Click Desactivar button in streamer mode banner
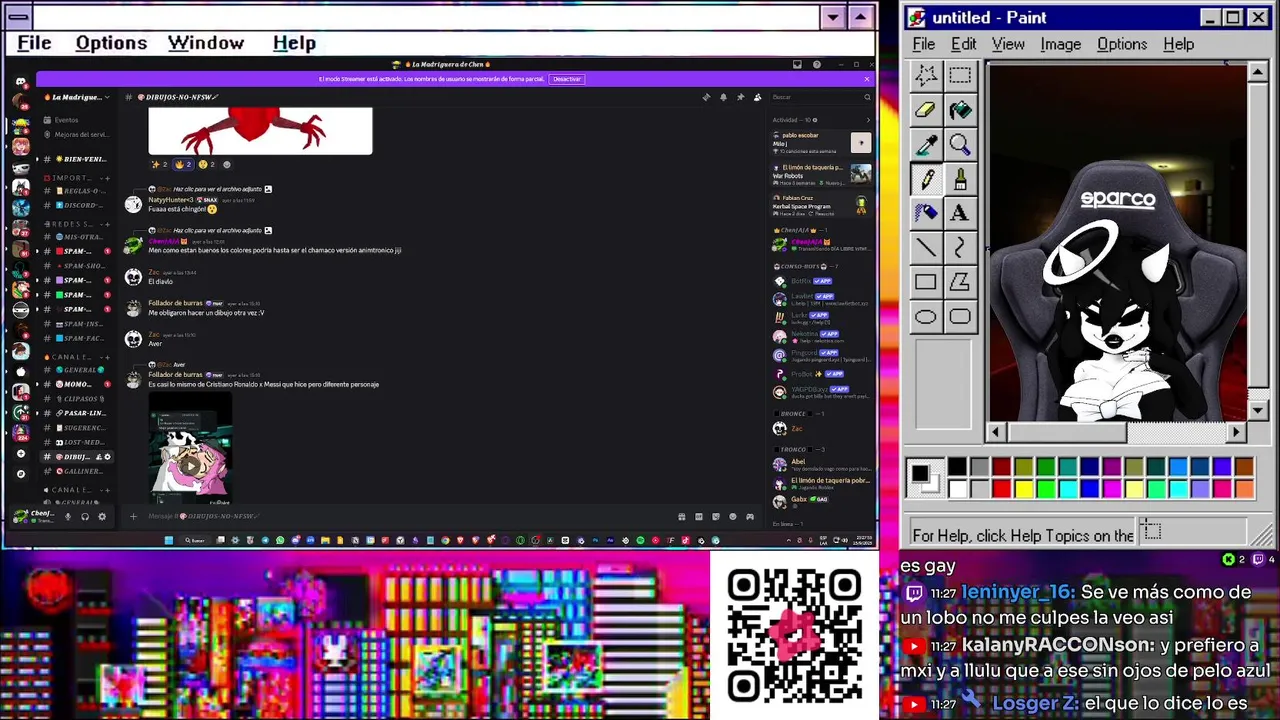This screenshot has width=1280, height=720. pyautogui.click(x=567, y=79)
